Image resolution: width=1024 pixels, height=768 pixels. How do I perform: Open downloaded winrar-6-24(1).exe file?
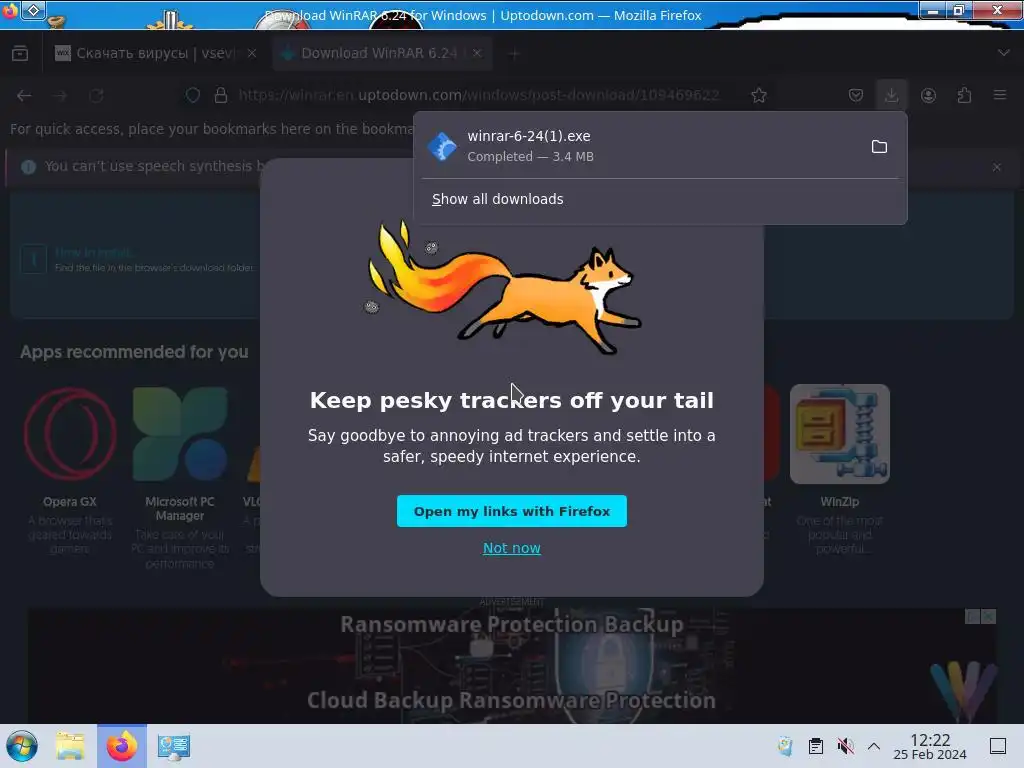pos(640,146)
